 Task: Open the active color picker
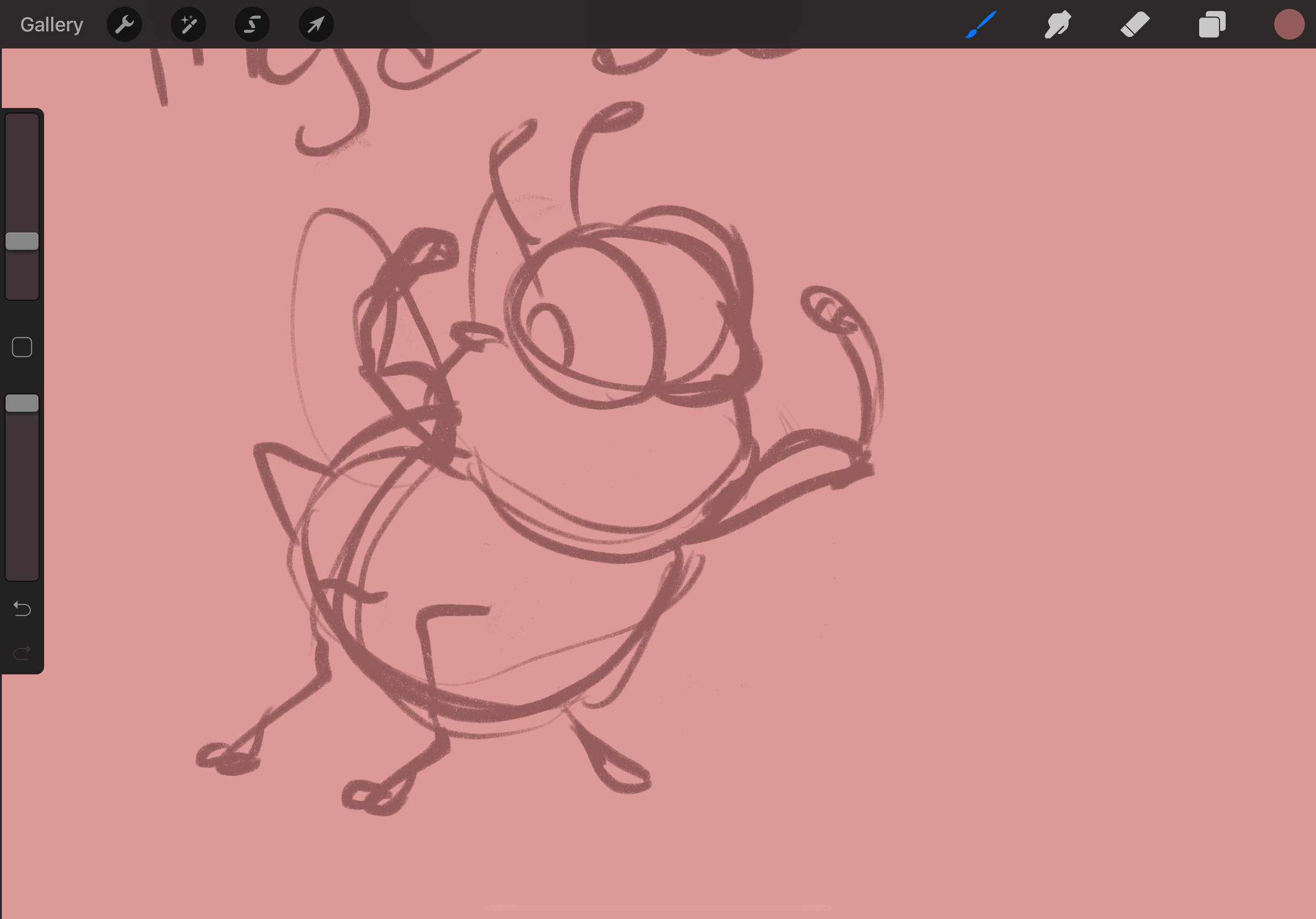(1289, 25)
